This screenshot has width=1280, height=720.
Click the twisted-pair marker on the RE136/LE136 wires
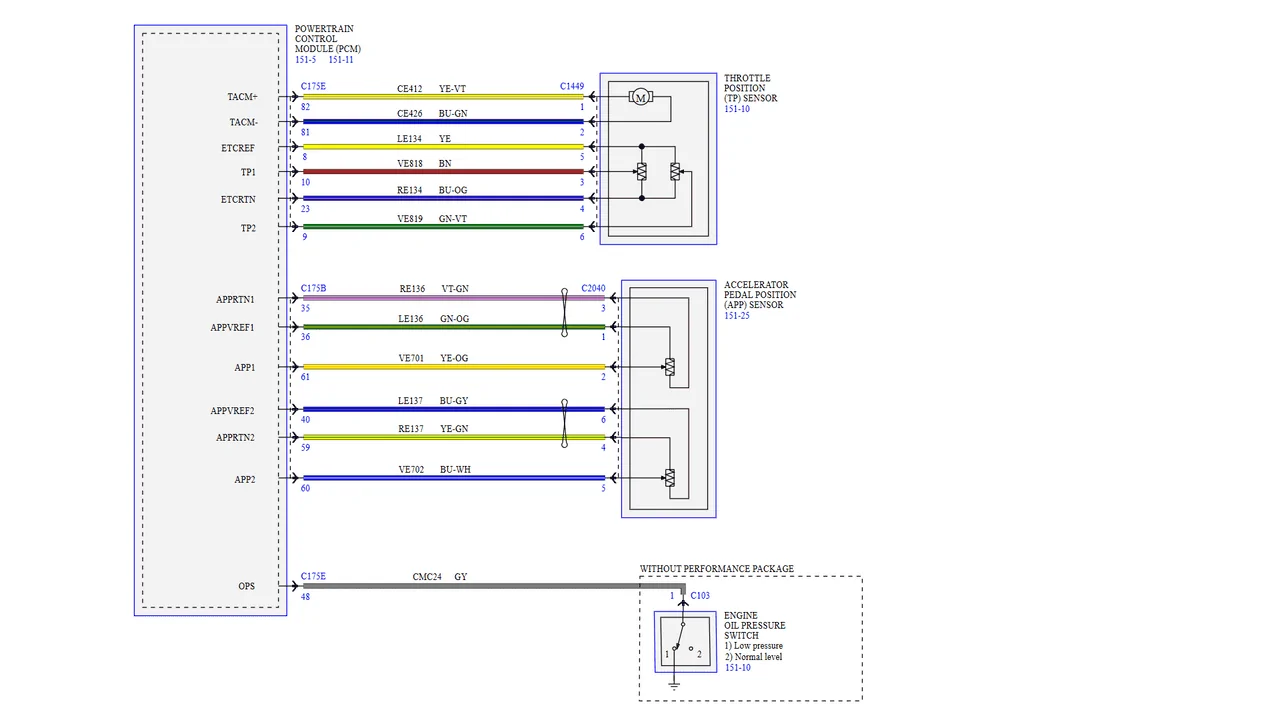tap(564, 312)
